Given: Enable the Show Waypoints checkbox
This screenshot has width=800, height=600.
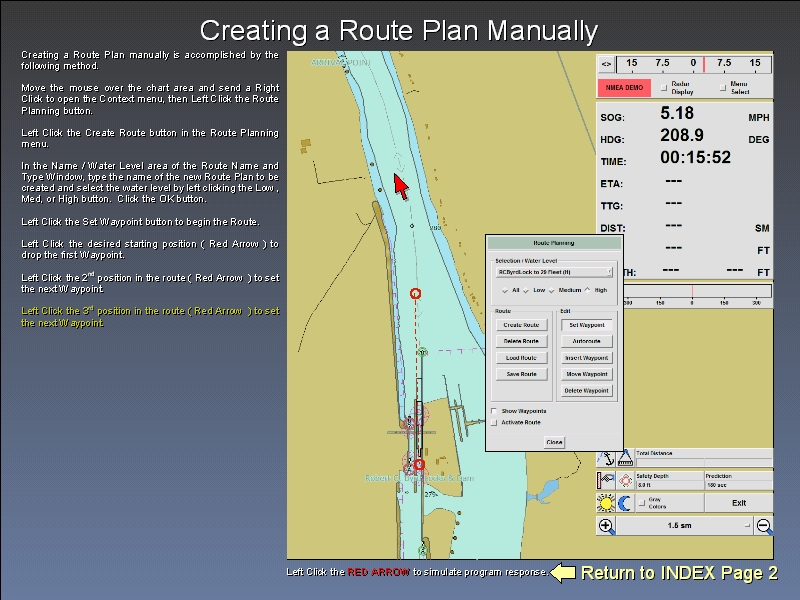Looking at the screenshot, I should 495,411.
